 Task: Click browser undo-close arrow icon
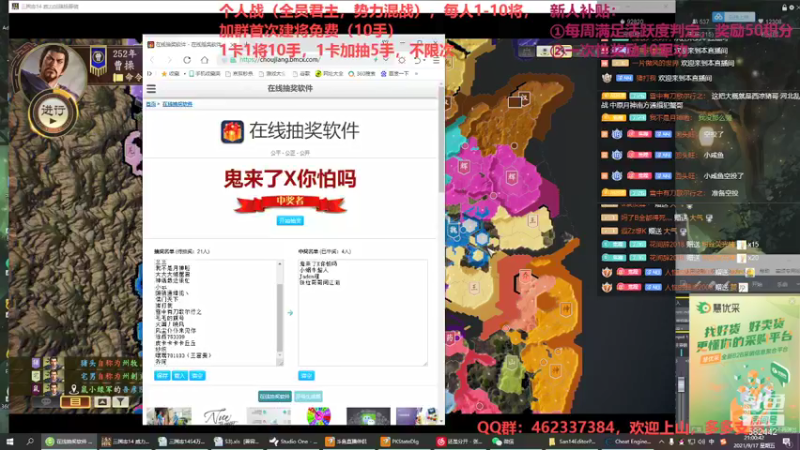(x=417, y=60)
